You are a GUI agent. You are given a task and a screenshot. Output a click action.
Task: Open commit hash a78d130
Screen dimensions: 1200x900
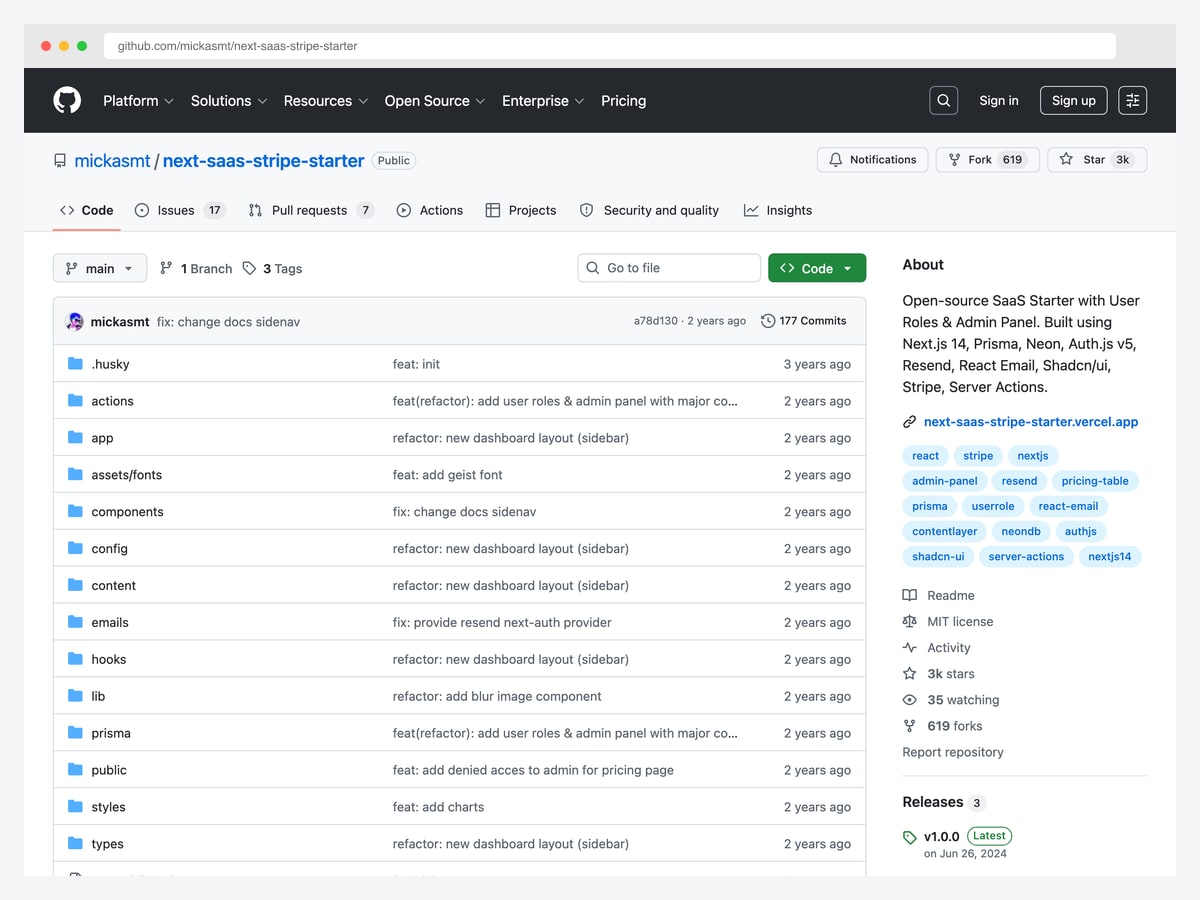(656, 321)
